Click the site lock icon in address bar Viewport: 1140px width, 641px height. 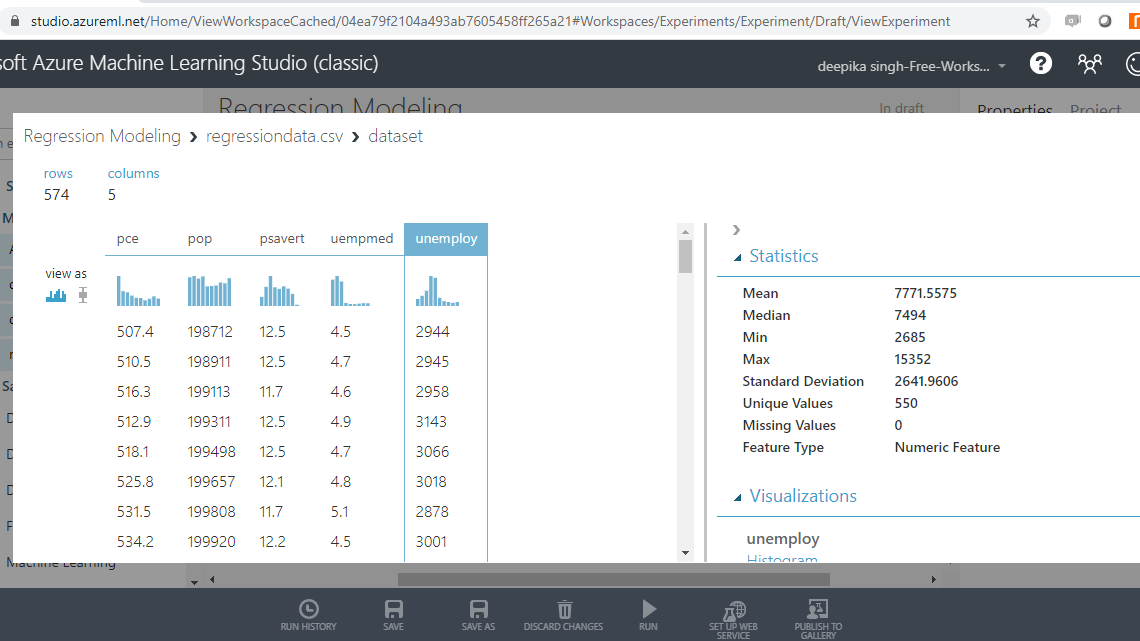click(15, 21)
